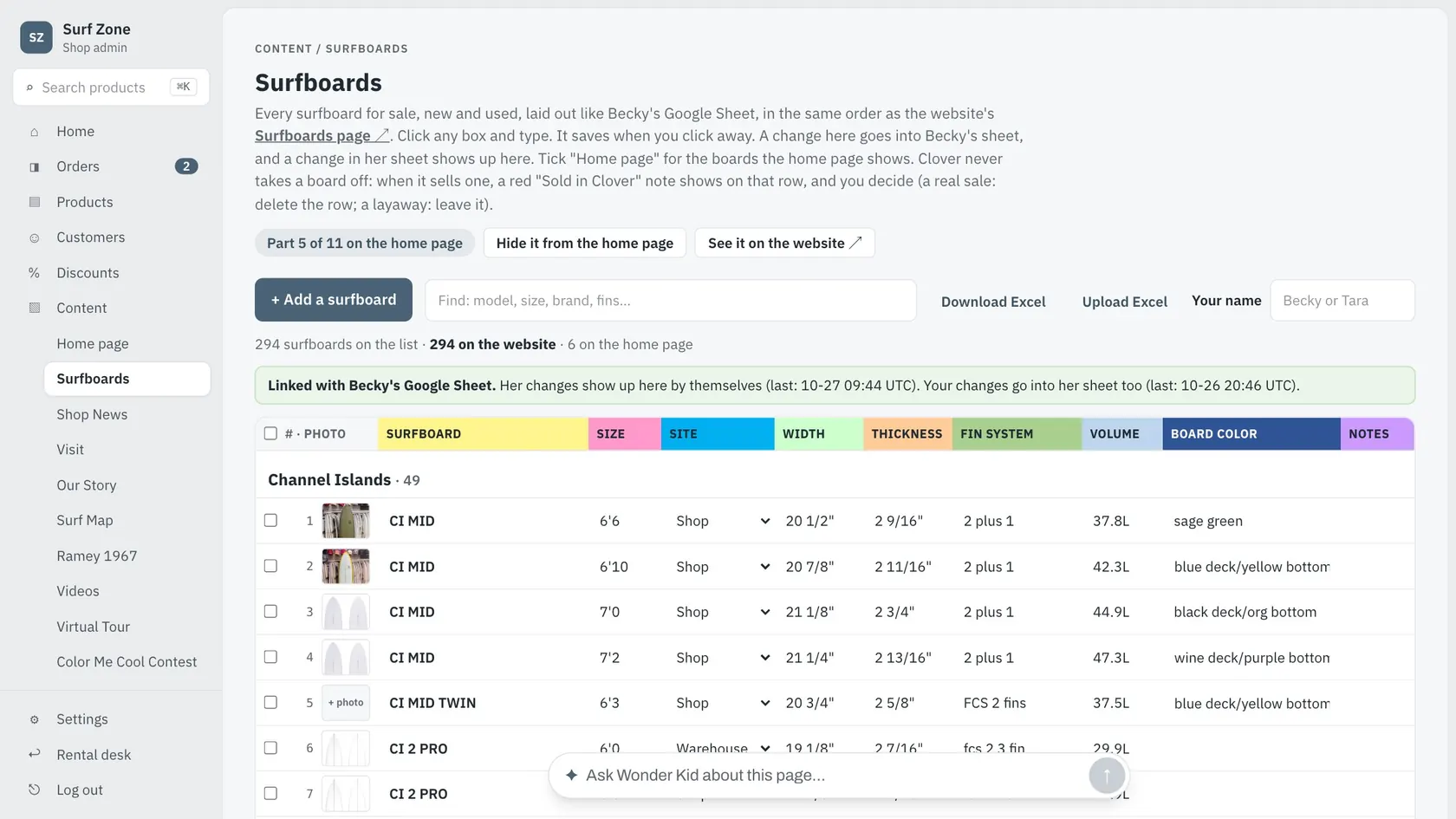Check the row 2 CI MID checkbox
Image resolution: width=1456 pixels, height=819 pixels.
[x=270, y=566]
